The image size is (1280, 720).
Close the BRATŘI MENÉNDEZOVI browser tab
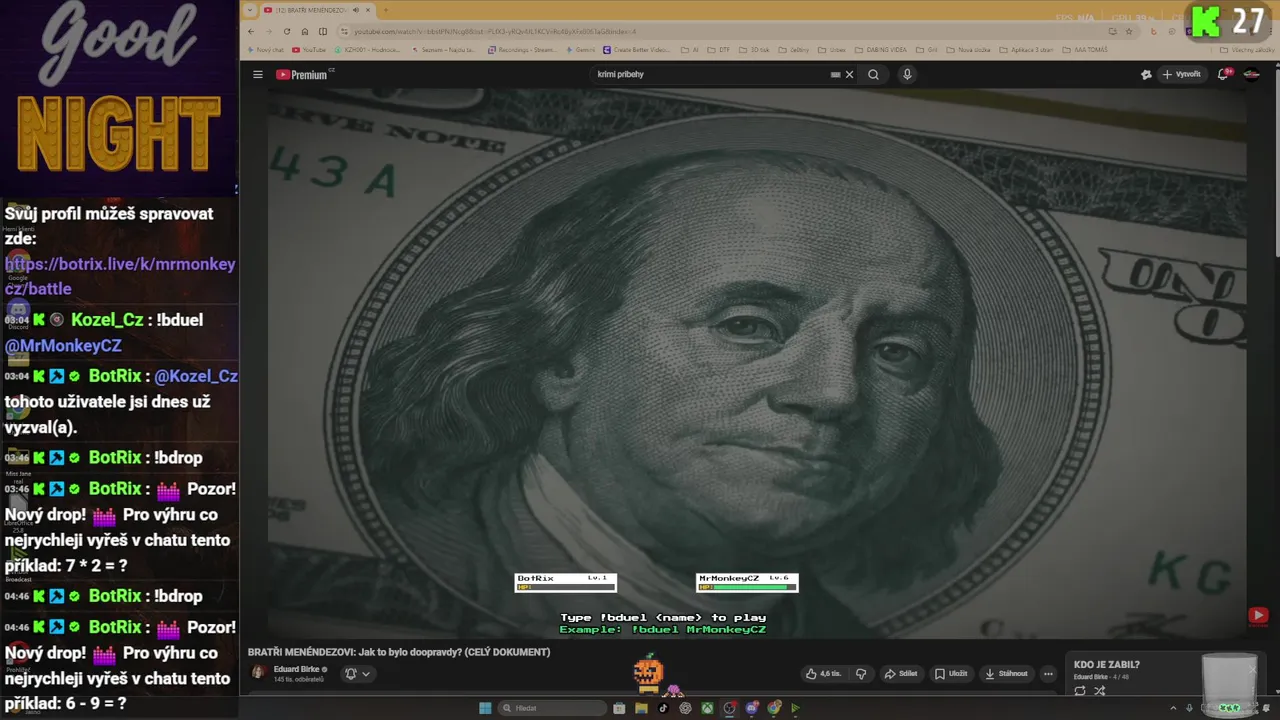[x=368, y=10]
